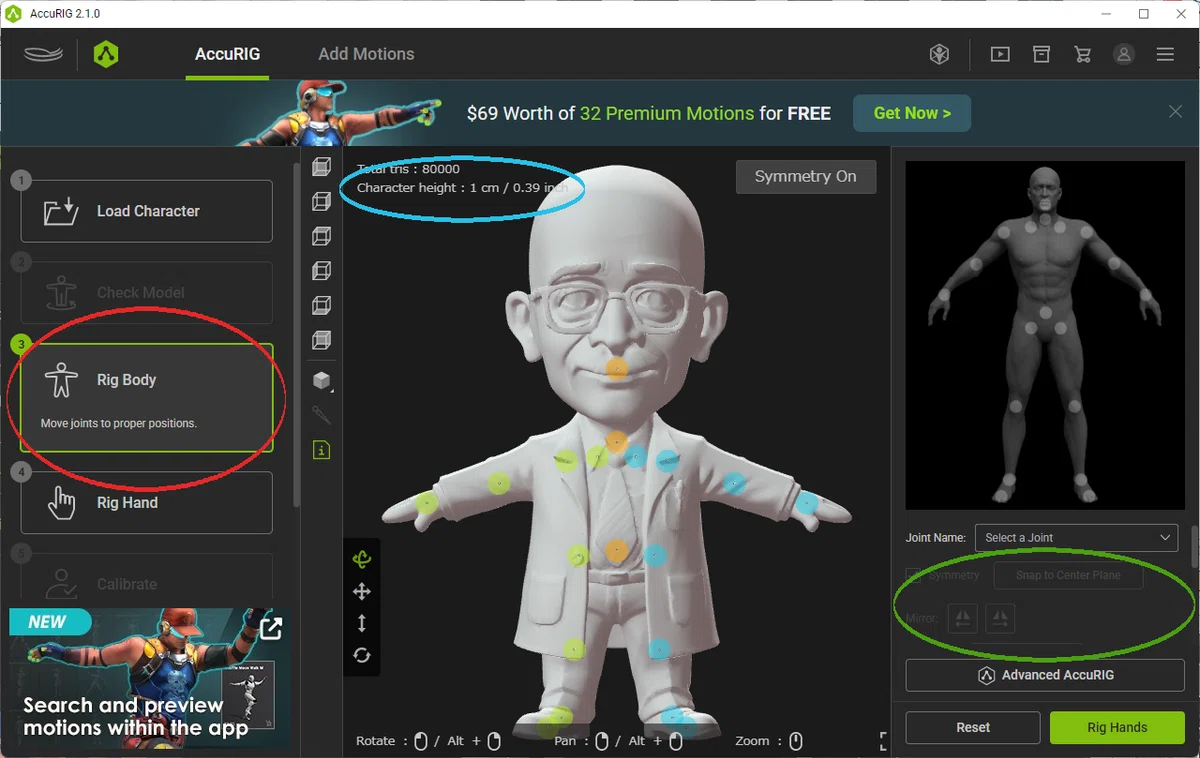This screenshot has width=1200, height=758.
Task: Open the Select a Joint dropdown
Action: click(x=1076, y=538)
